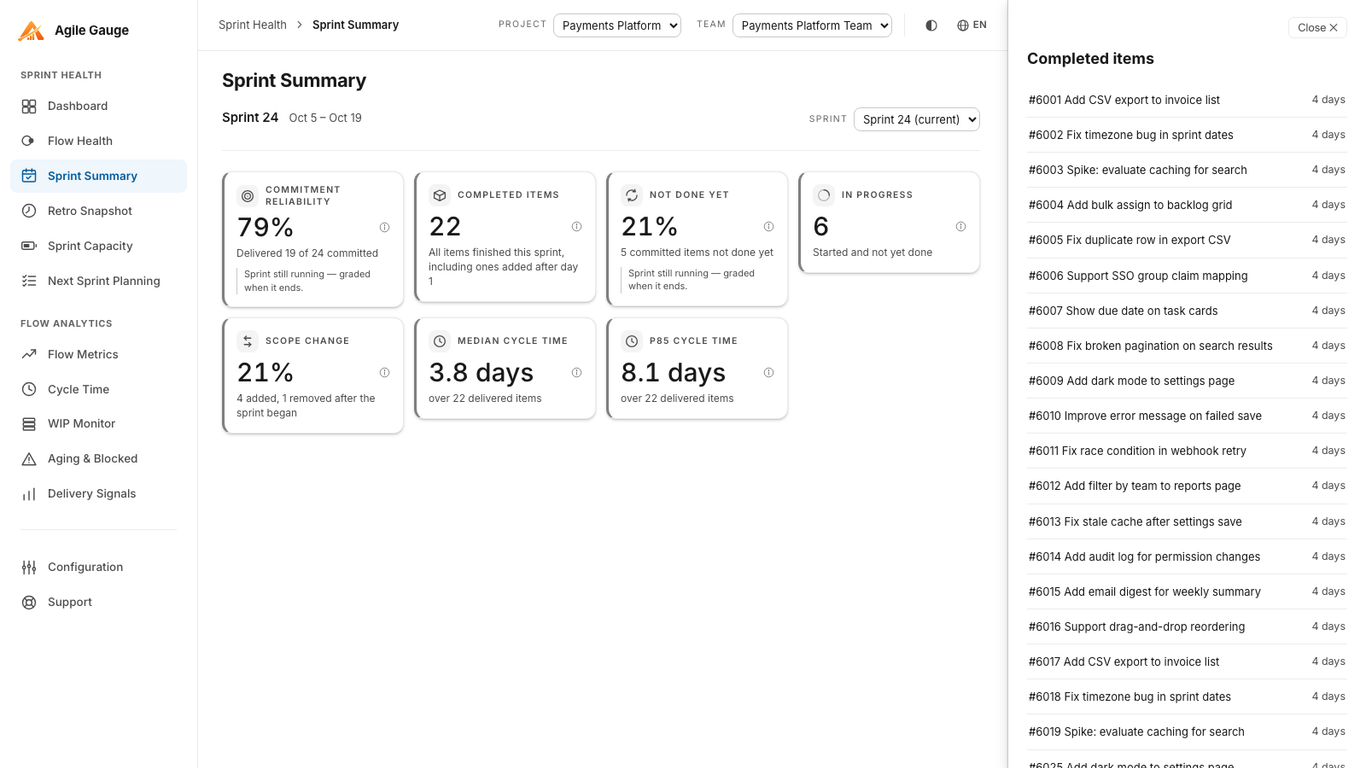This screenshot has height=768, width=1366.
Task: Open Flow Metrics in sidebar
Action: [x=98, y=354]
